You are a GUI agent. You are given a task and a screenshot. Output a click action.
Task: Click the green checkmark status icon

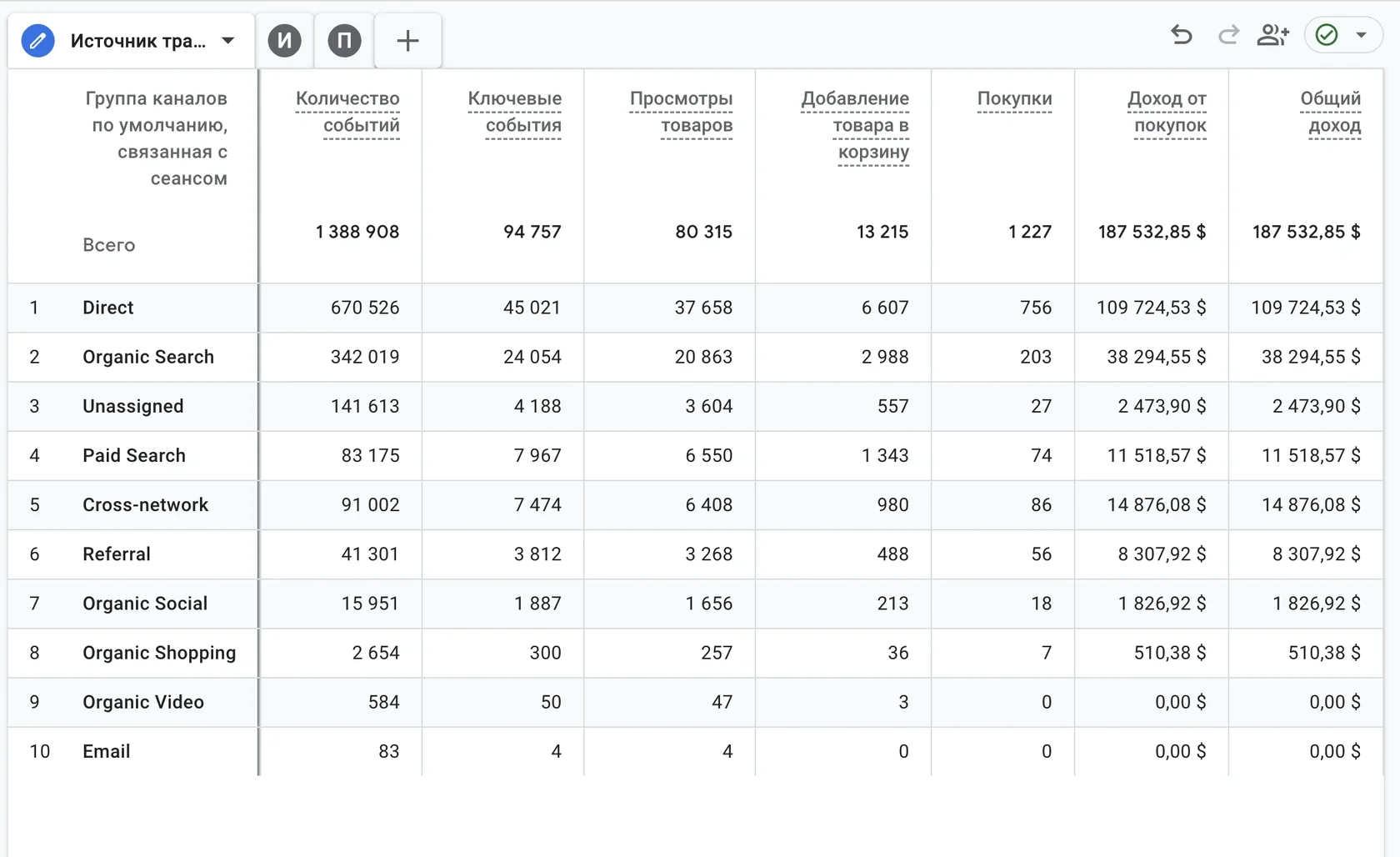[x=1327, y=35]
